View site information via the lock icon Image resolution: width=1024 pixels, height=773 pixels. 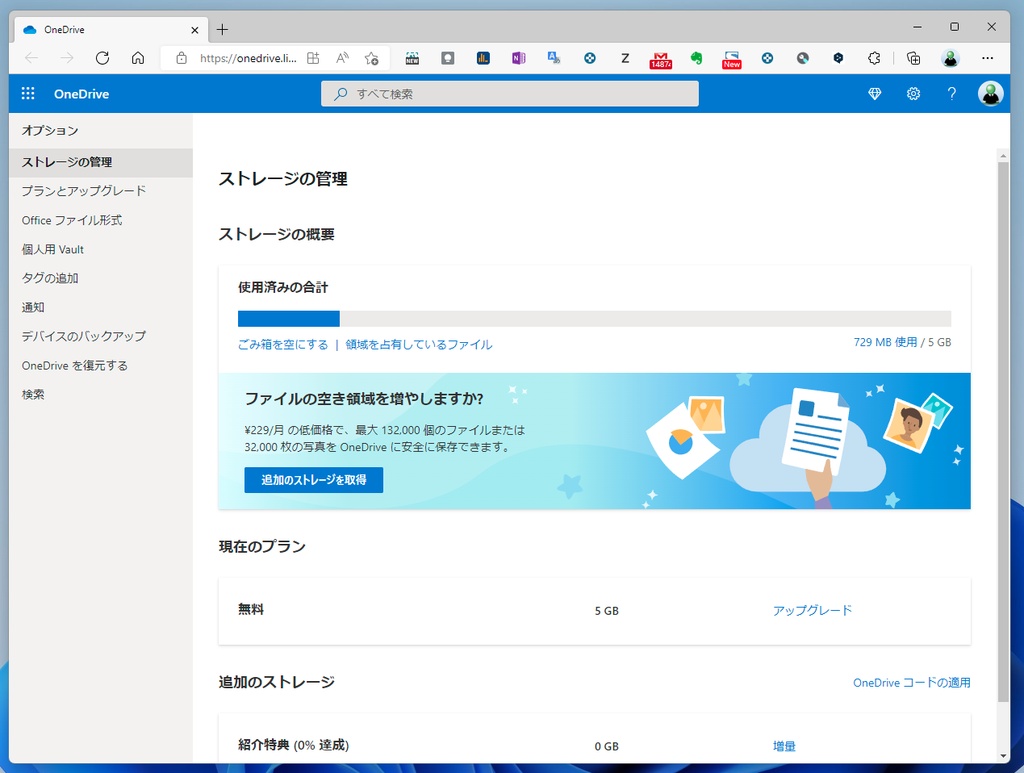[182, 58]
